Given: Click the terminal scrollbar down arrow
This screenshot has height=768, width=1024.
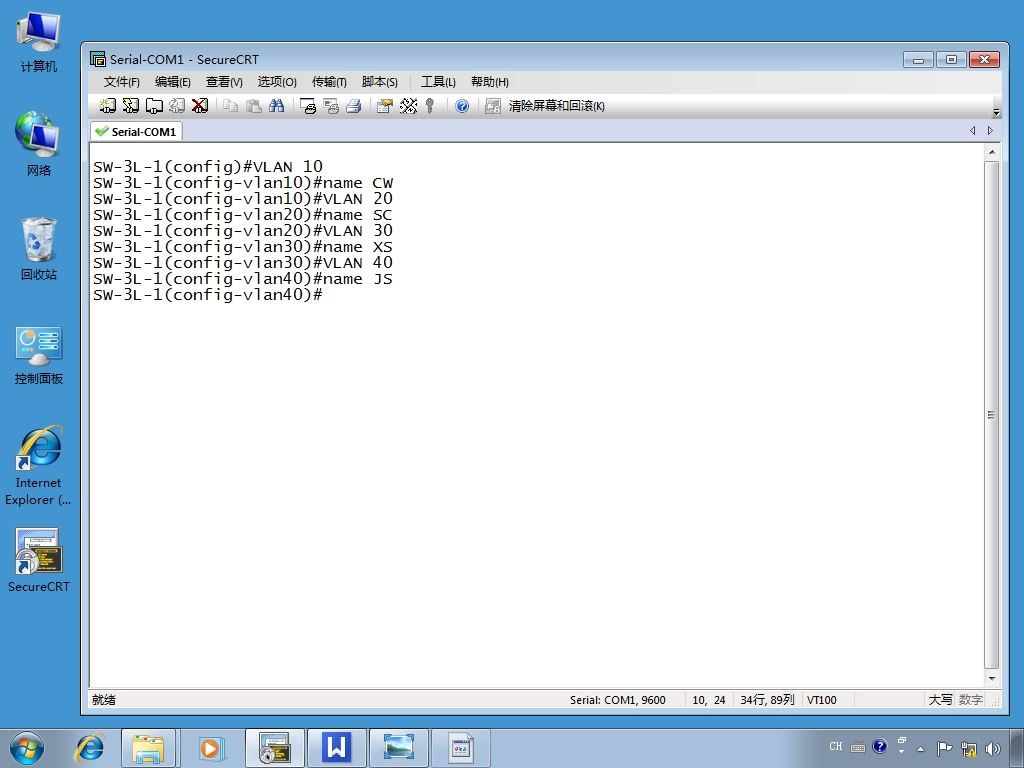Looking at the screenshot, I should 991,679.
